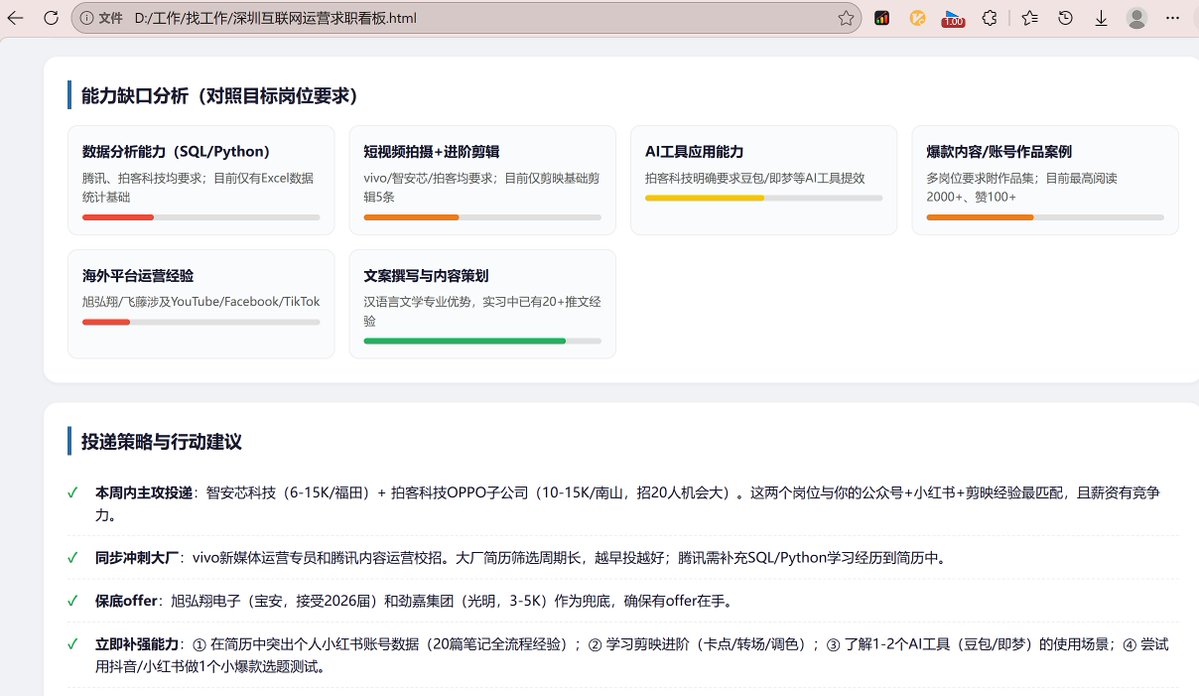Click the red progress bar under 数据分析能力
1199x696 pixels.
(200, 217)
